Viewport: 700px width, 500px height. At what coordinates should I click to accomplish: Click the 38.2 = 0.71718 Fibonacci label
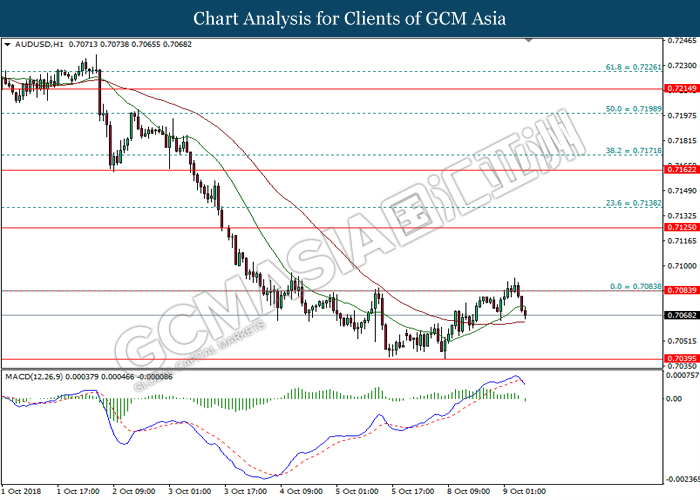point(633,150)
